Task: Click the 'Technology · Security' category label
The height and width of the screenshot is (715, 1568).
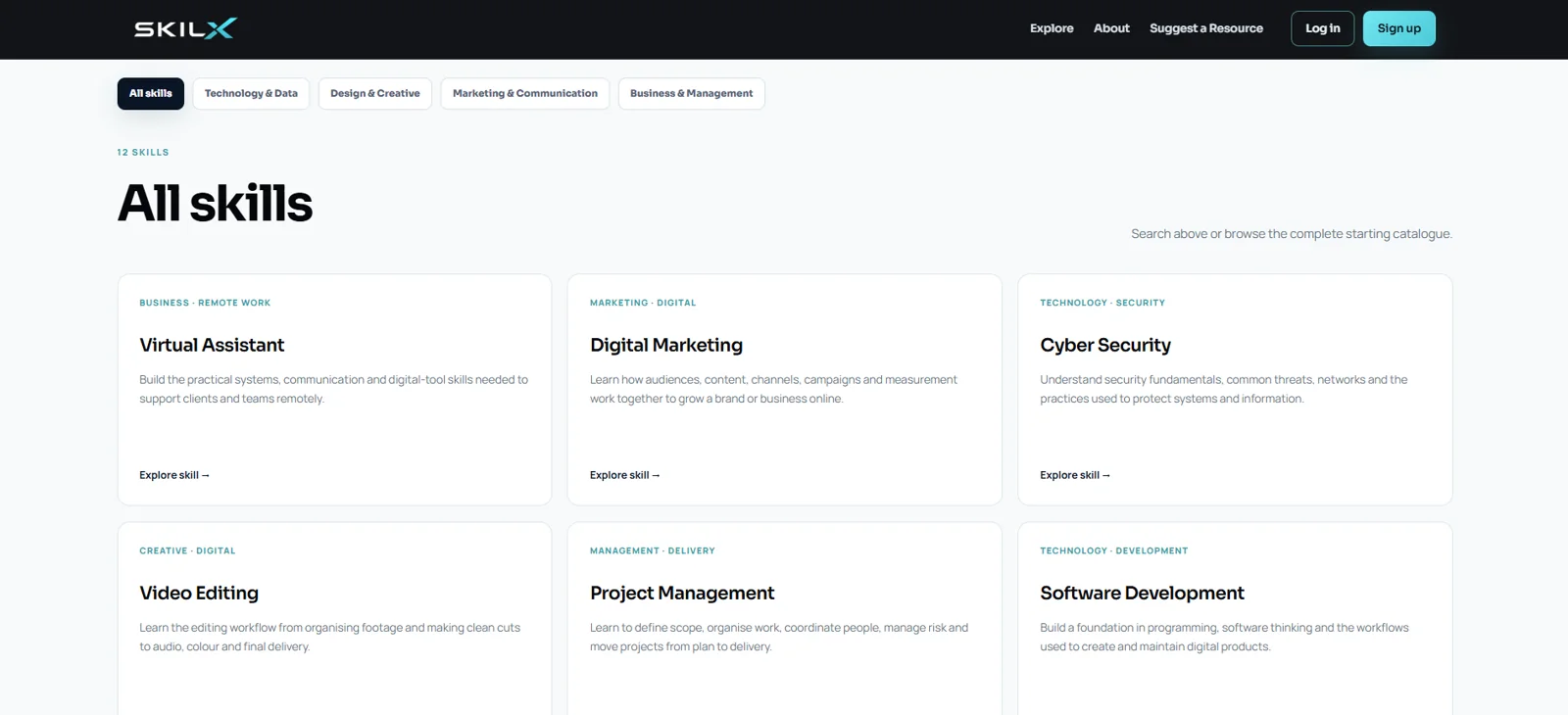Action: pos(1102,303)
